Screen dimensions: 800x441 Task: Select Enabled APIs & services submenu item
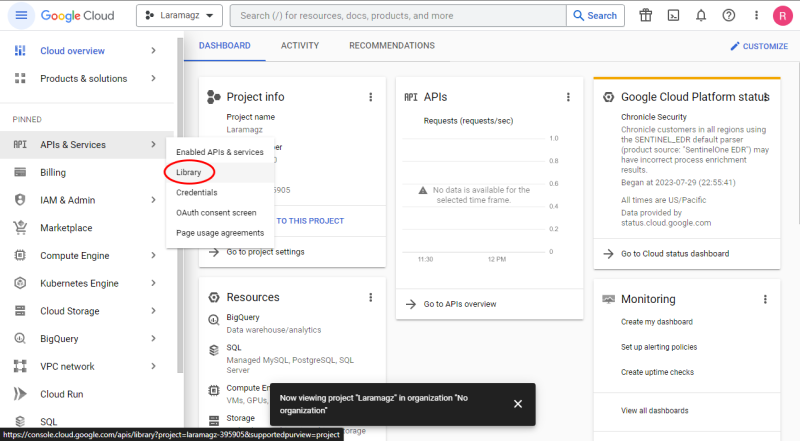coord(220,152)
